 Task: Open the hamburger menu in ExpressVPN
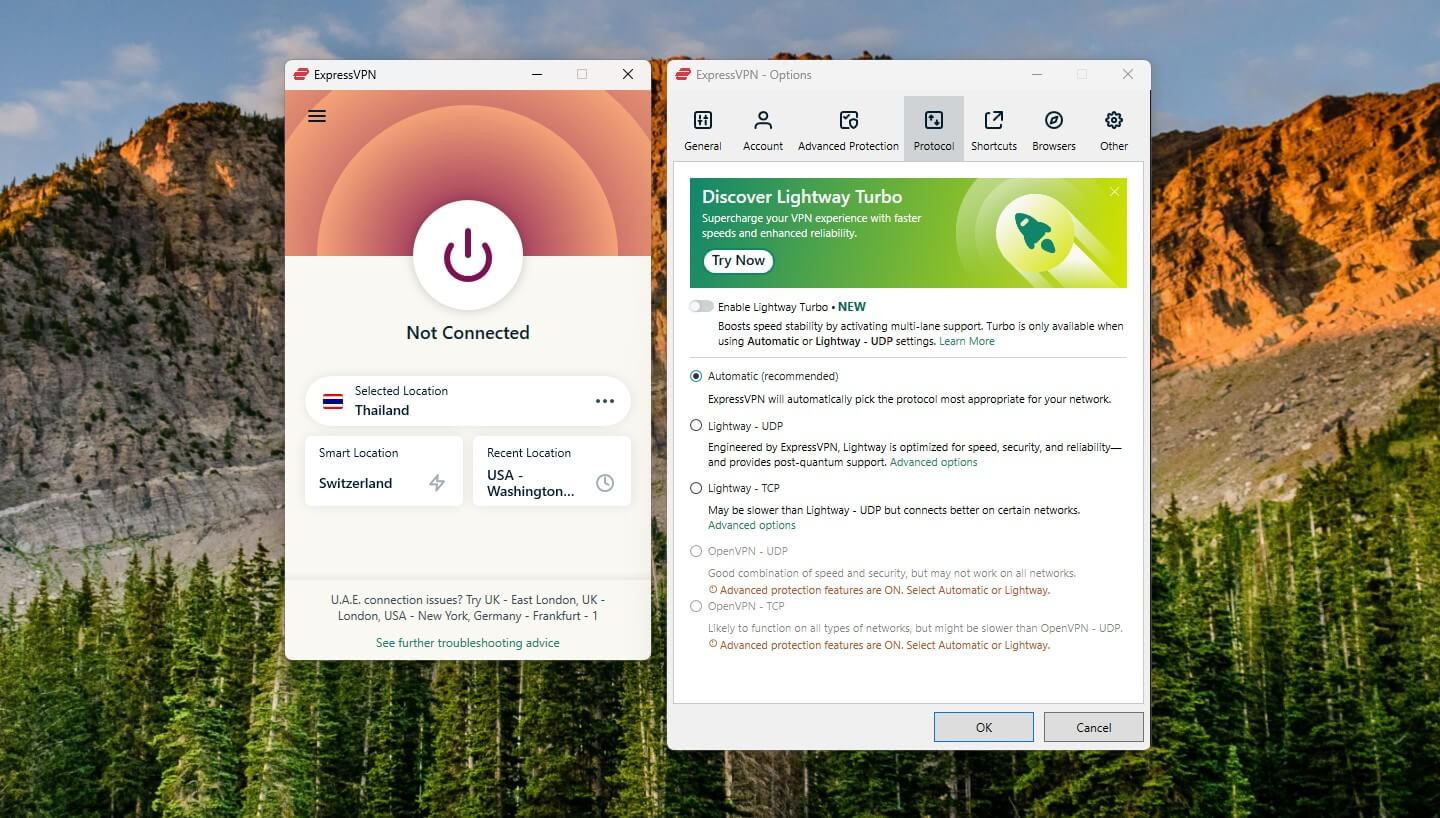pyautogui.click(x=317, y=116)
